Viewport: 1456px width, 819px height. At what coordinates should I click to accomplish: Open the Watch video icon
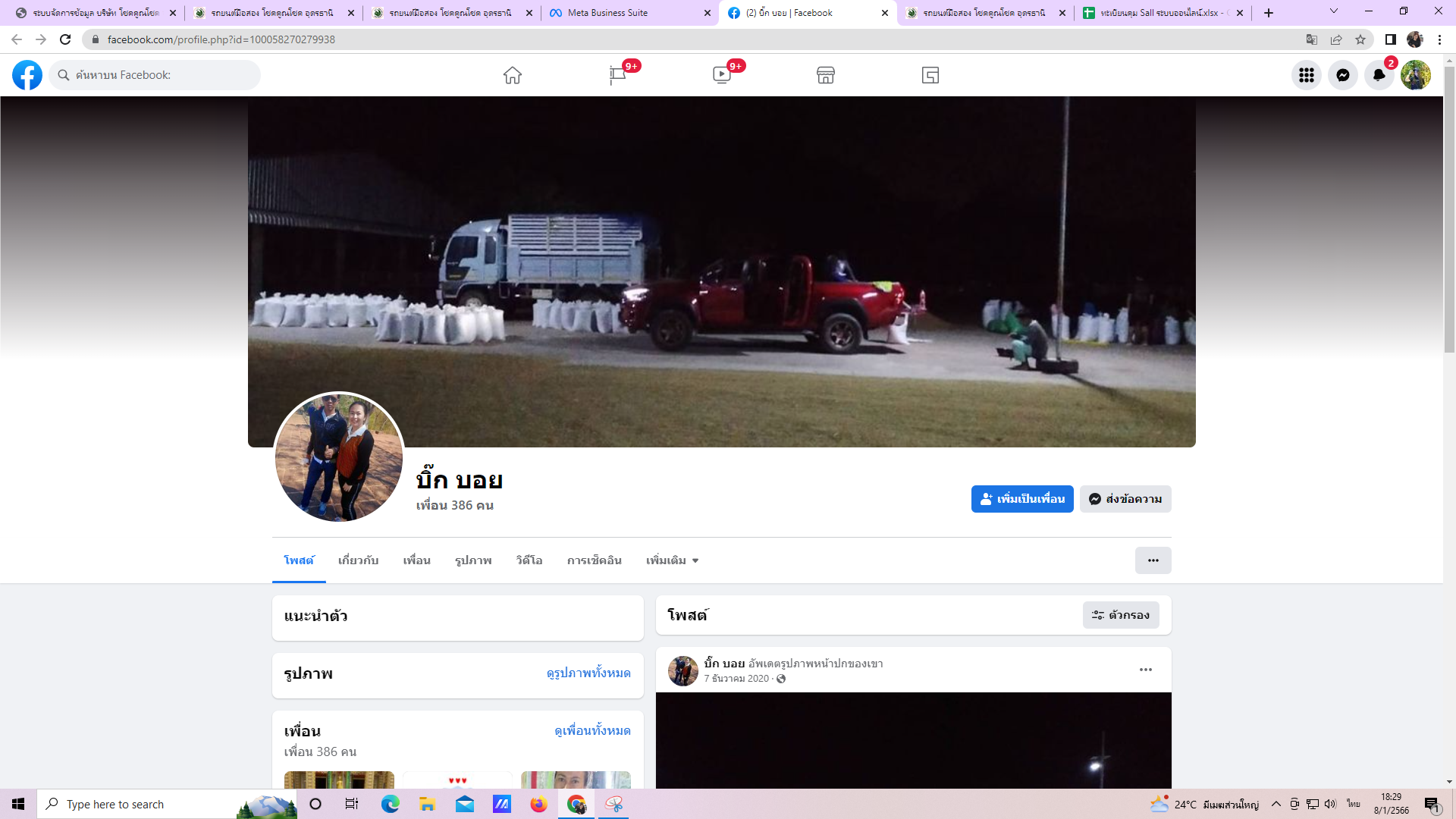(722, 75)
